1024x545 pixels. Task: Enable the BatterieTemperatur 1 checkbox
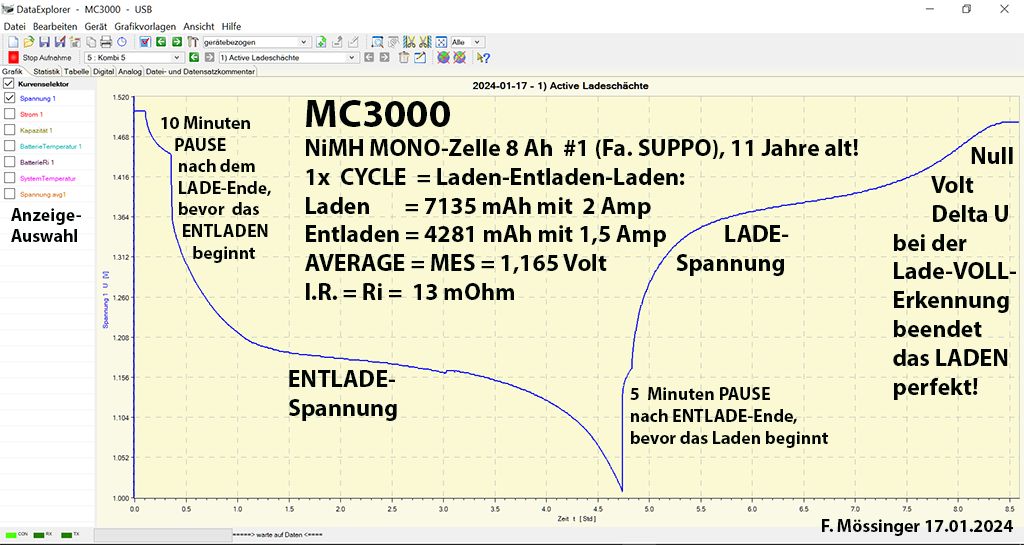tap(10, 146)
